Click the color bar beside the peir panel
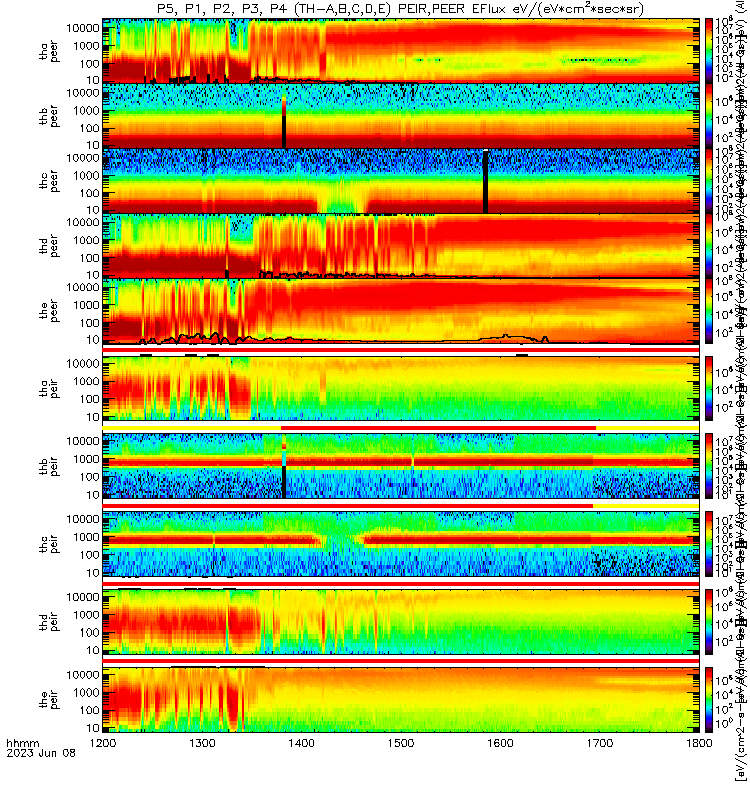This screenshot has height=800, width=750. (x=709, y=699)
